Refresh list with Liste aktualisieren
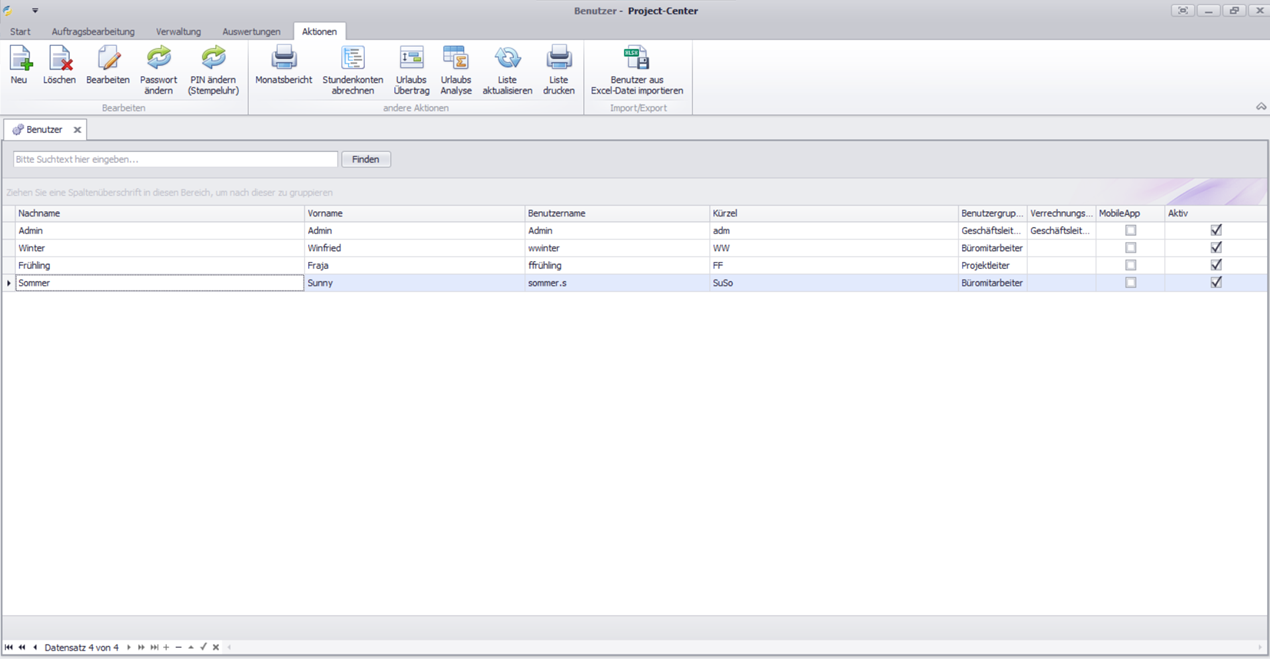Image resolution: width=1270 pixels, height=659 pixels. point(507,60)
